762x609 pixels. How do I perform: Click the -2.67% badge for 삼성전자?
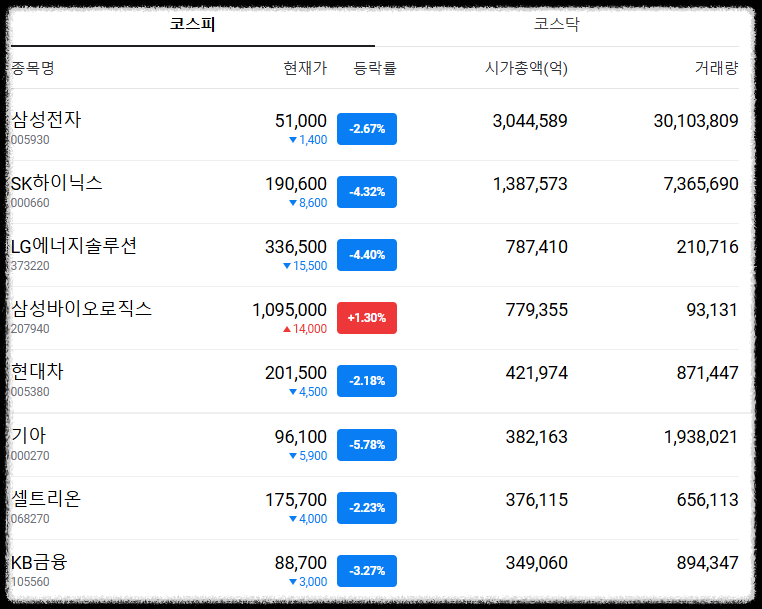pos(367,129)
